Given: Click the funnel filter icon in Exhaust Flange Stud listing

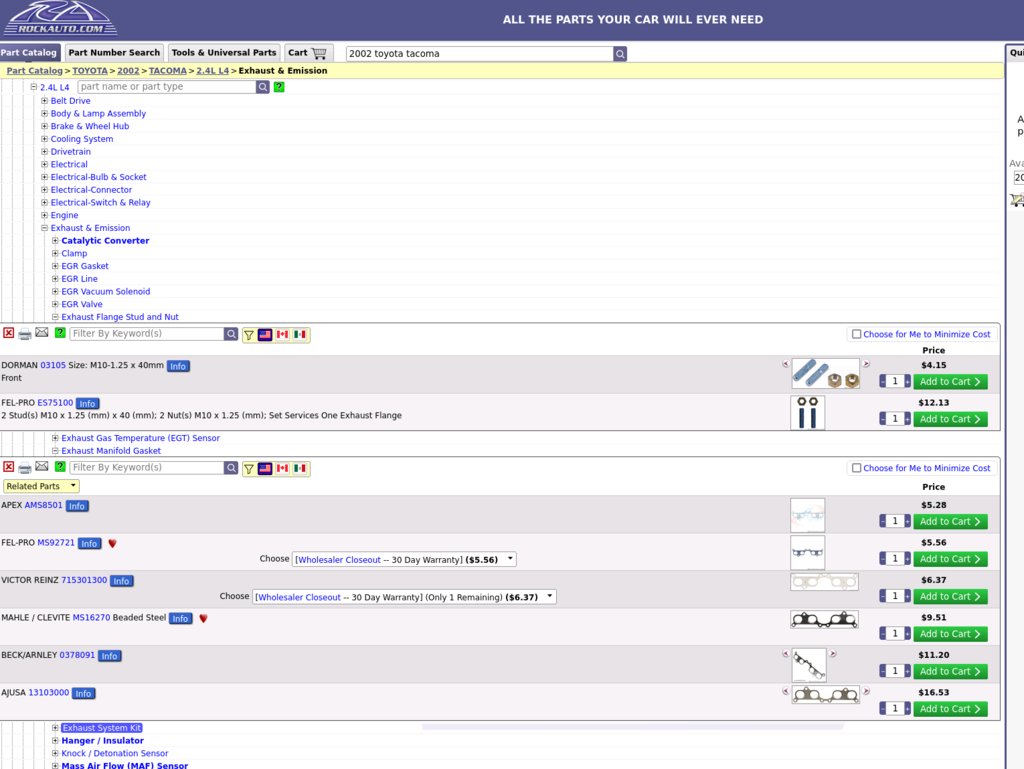Looking at the screenshot, I should (249, 335).
